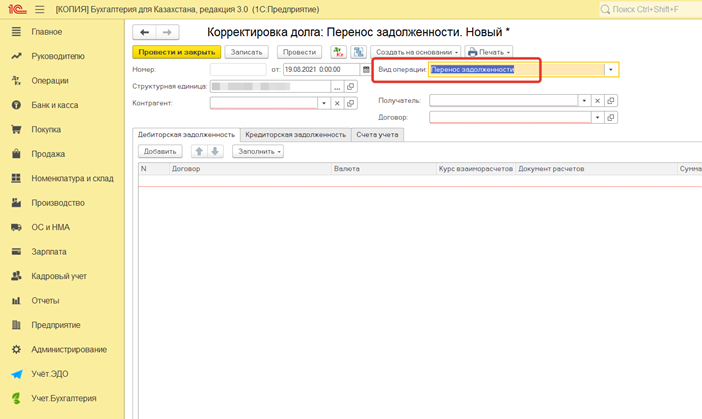This screenshot has width=702, height=419.
Task: Click the Дт/Кт postings icon in toolbar
Action: coord(338,51)
